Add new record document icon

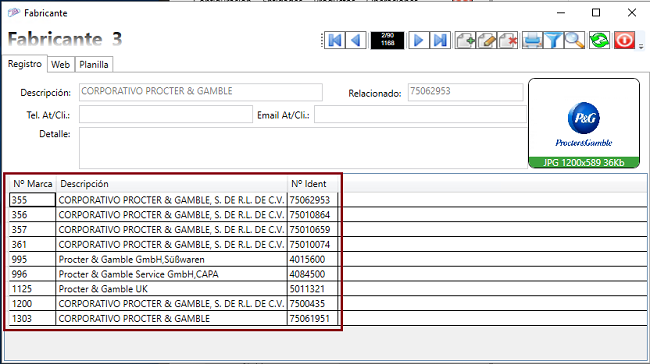tap(465, 40)
